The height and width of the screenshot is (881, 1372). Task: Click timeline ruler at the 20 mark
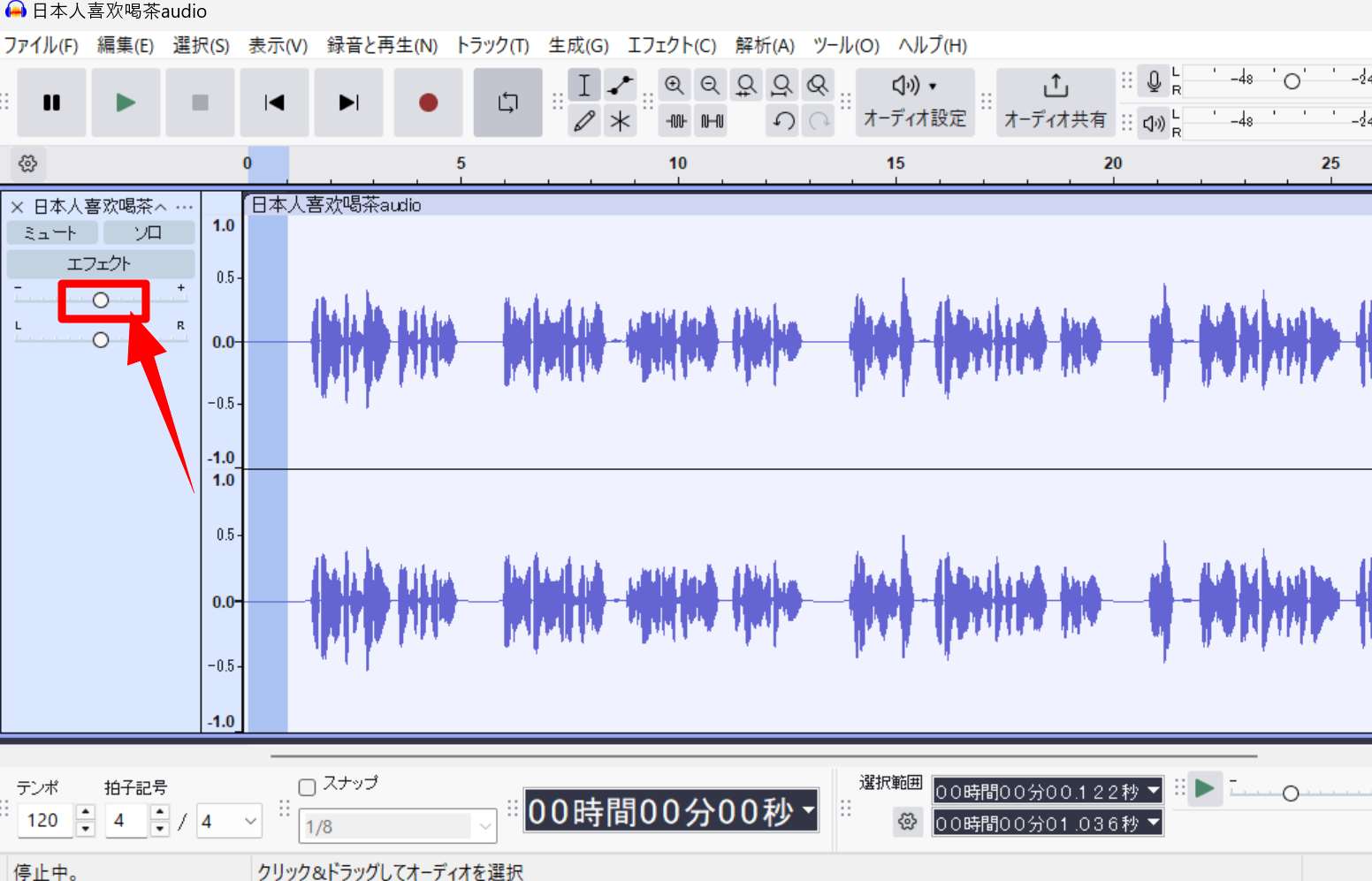[x=1113, y=163]
